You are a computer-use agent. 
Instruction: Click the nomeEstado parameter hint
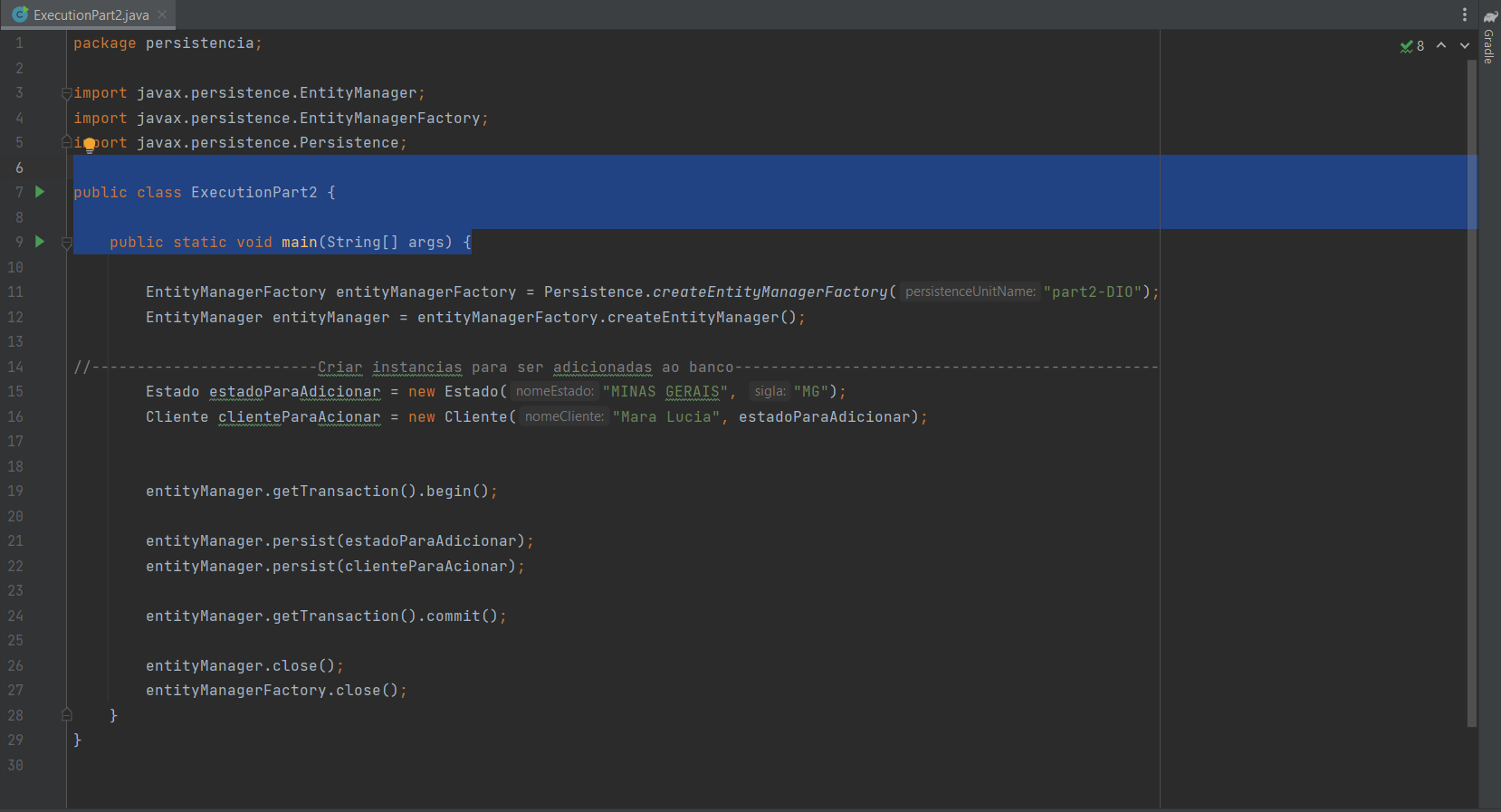click(555, 391)
